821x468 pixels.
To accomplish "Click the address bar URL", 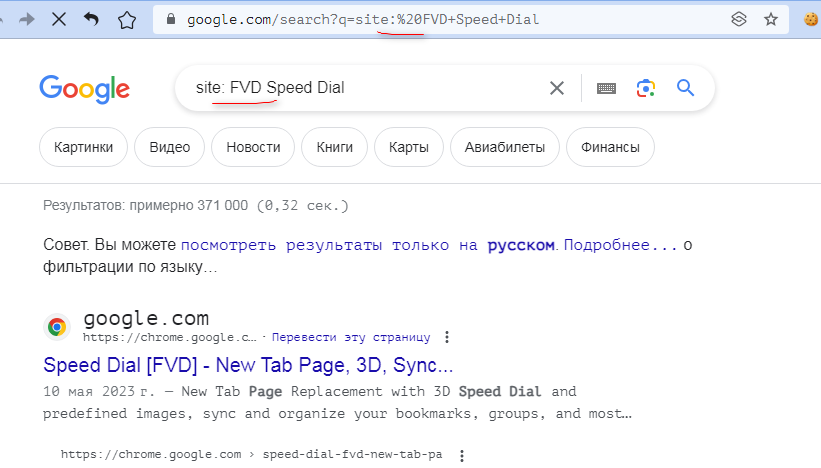I will pos(363,19).
